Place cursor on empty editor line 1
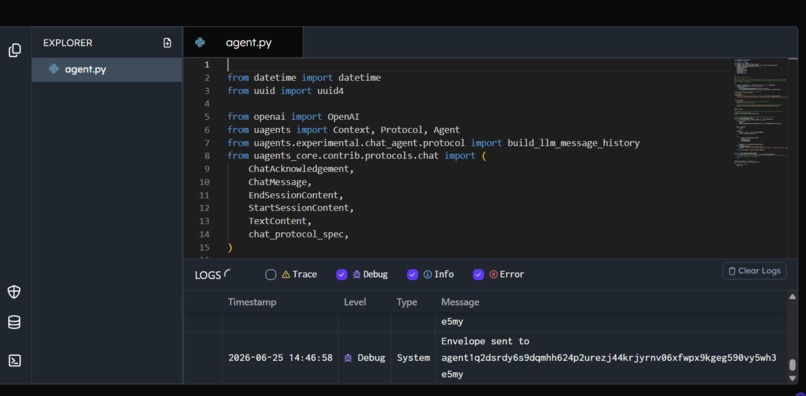Image resolution: width=806 pixels, height=396 pixels. (478, 65)
